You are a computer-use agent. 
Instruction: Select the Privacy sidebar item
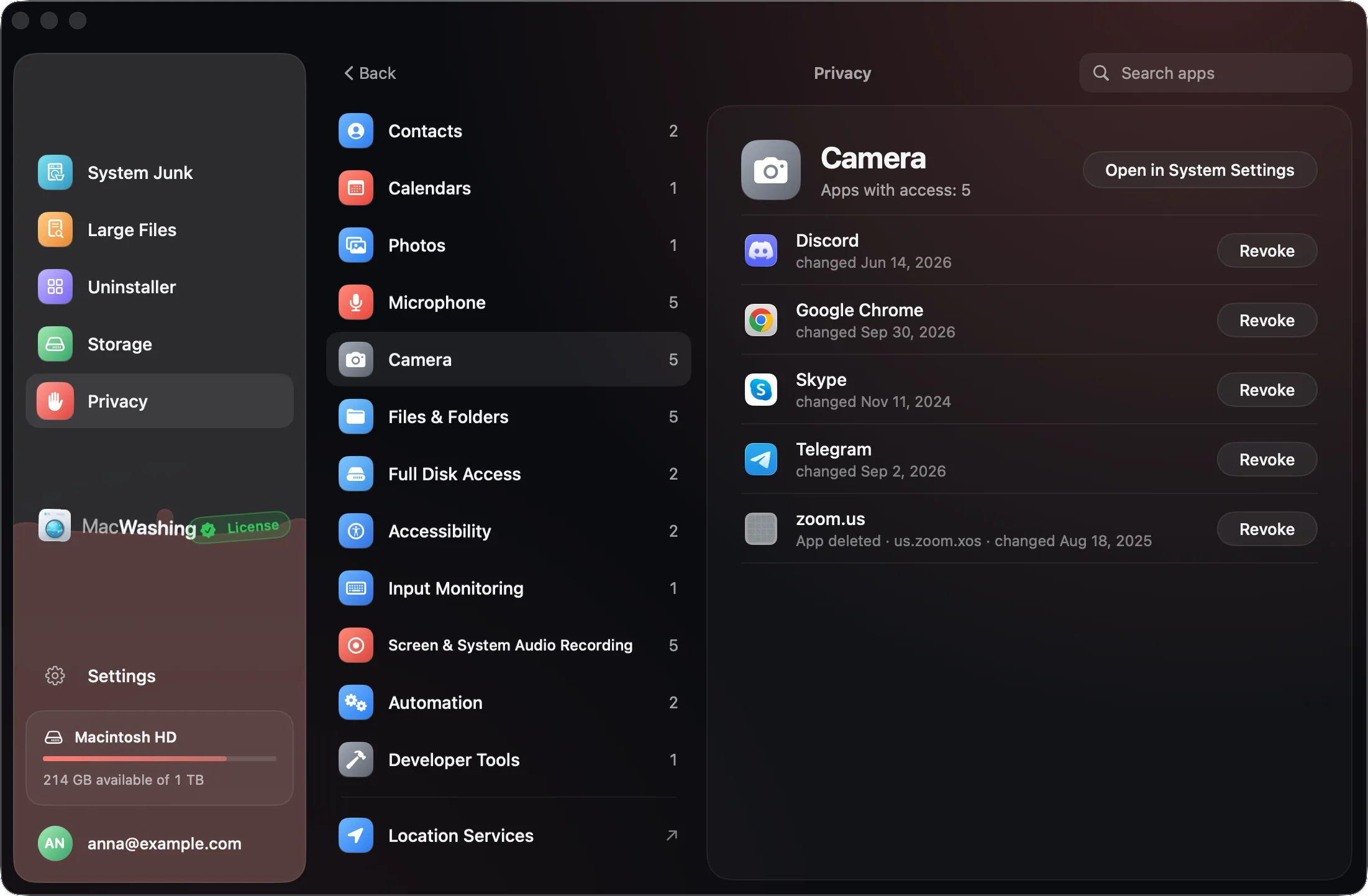(x=160, y=401)
